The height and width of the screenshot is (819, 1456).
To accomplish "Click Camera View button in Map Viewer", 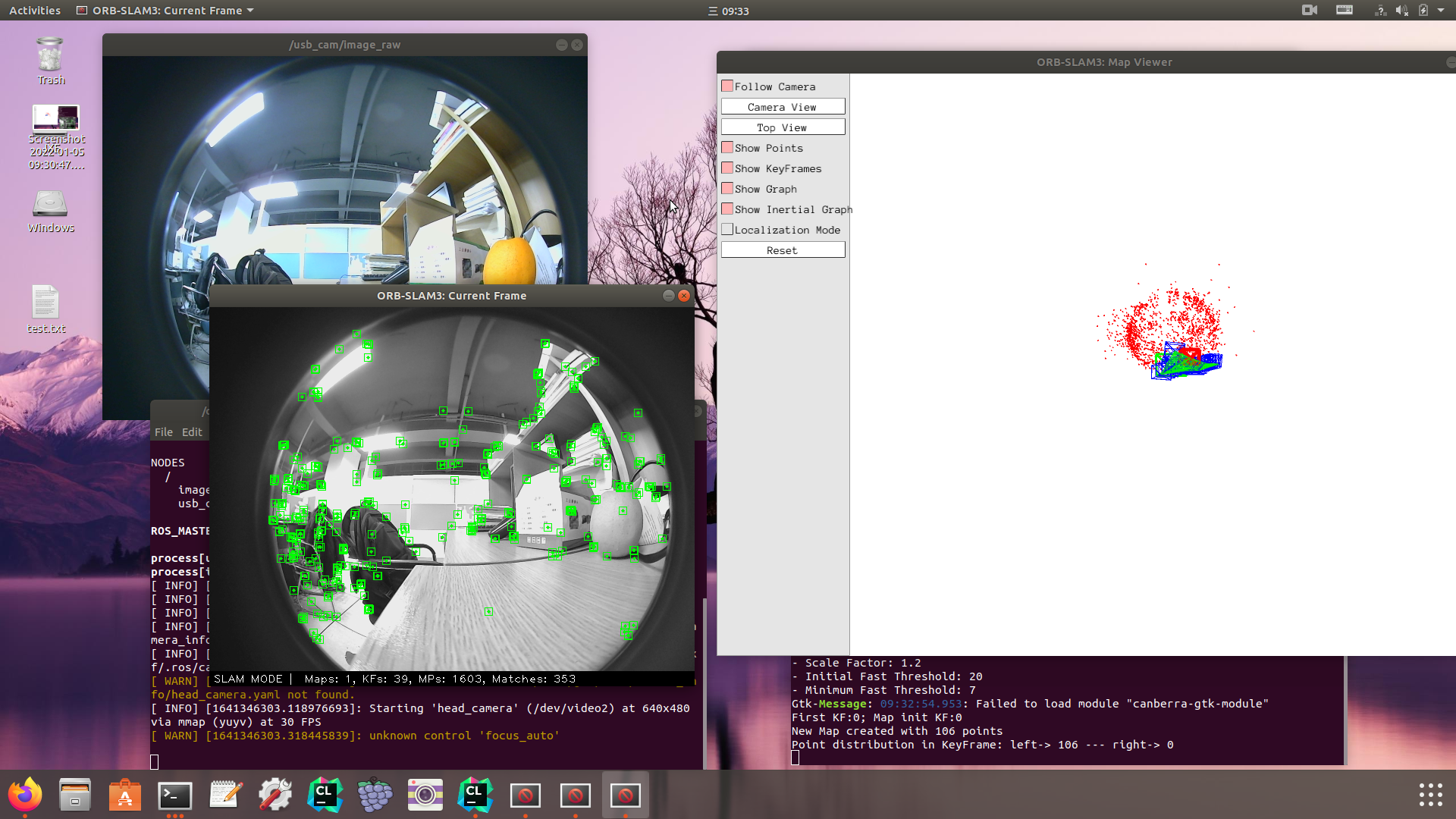I will click(782, 107).
